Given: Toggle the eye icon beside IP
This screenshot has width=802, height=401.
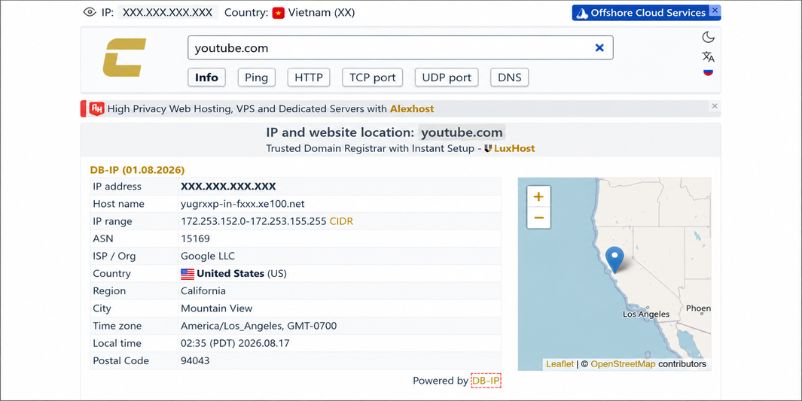Looking at the screenshot, I should [x=90, y=12].
